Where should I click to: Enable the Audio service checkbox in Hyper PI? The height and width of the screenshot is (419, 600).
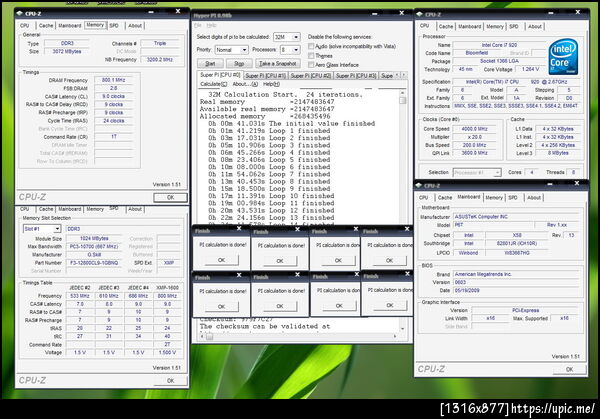tap(311, 46)
